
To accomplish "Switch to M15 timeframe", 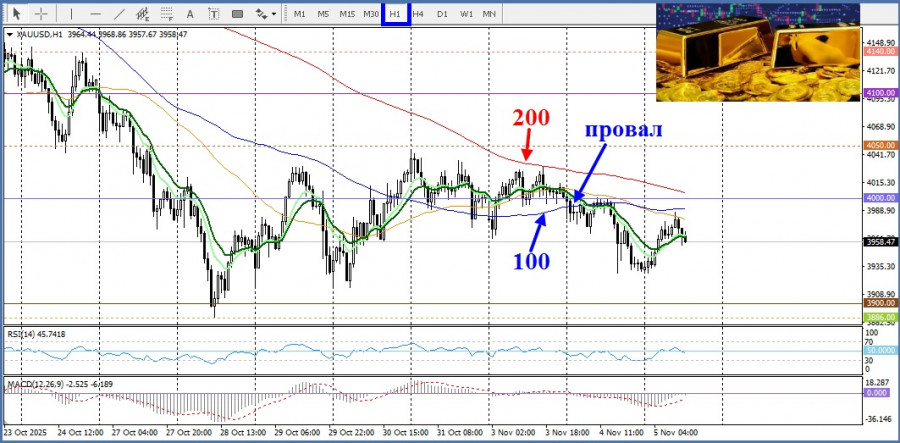I will pos(347,14).
